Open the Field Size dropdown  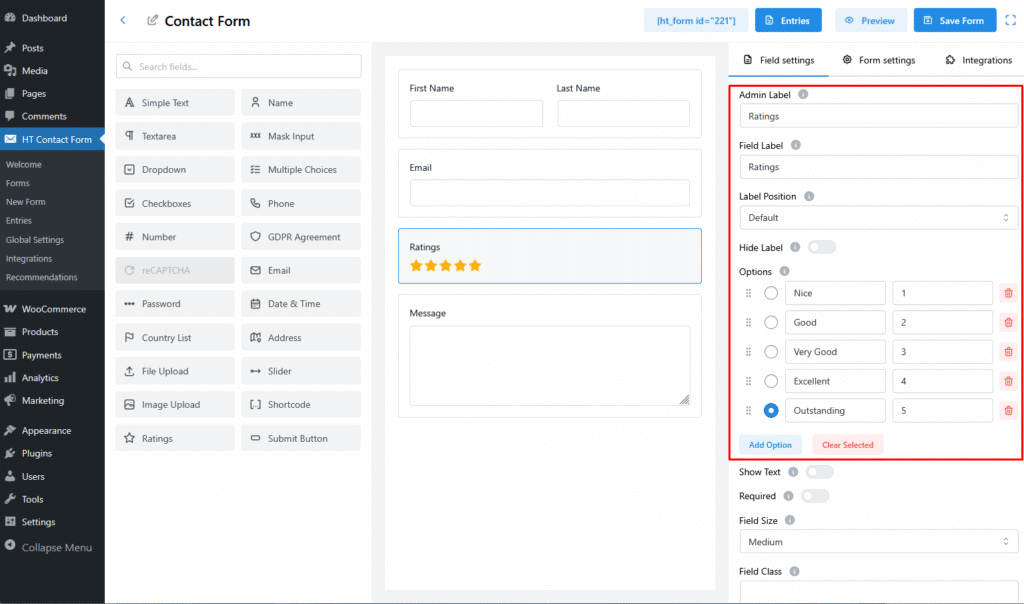pos(878,542)
